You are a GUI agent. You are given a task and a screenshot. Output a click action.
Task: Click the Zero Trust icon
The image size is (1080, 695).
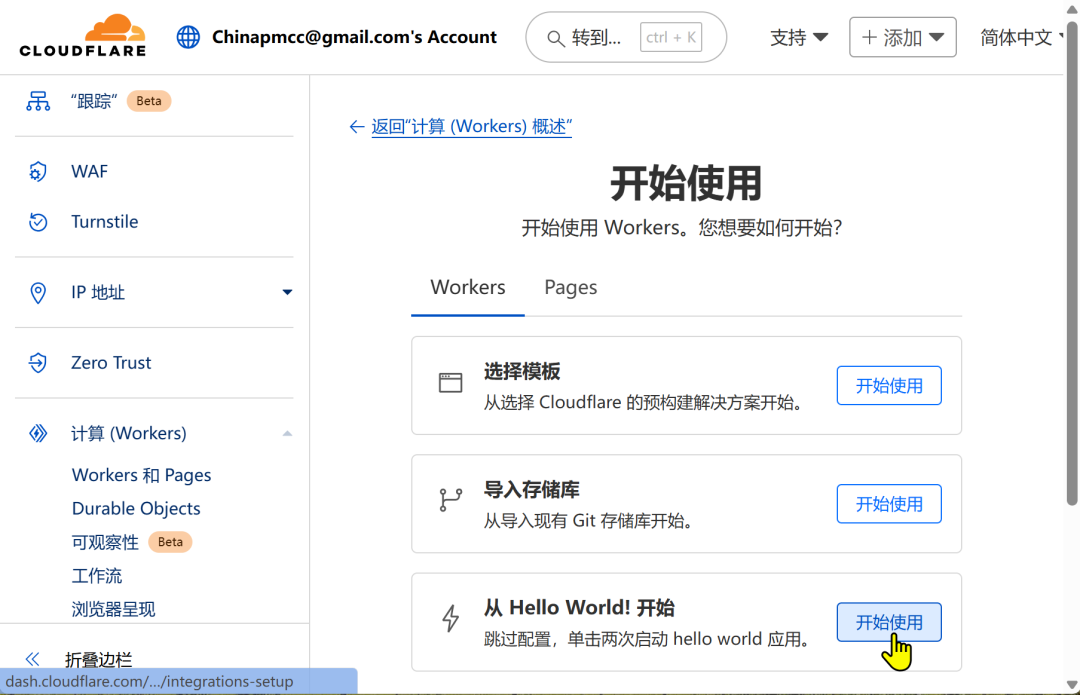point(38,363)
